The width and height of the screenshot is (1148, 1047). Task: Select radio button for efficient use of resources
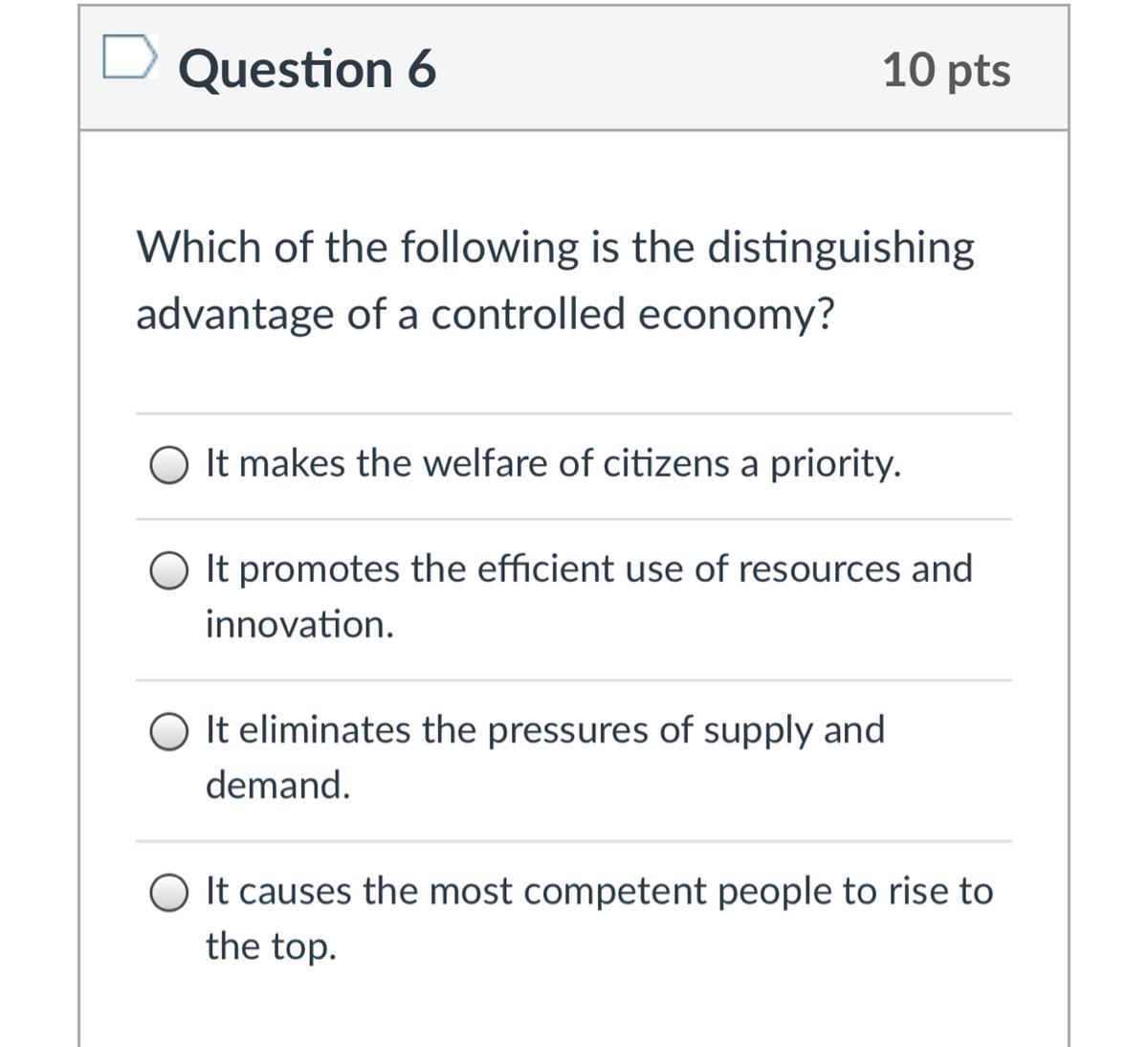(168, 571)
